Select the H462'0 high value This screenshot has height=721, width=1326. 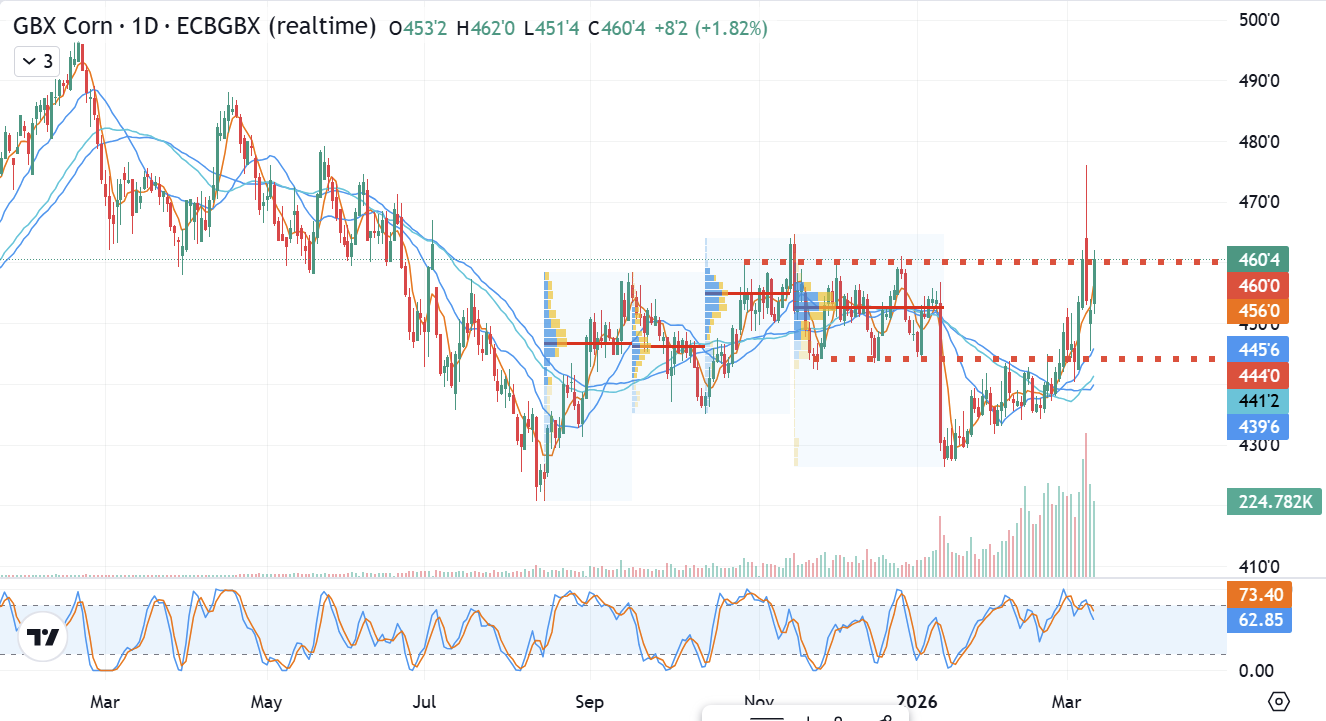487,29
